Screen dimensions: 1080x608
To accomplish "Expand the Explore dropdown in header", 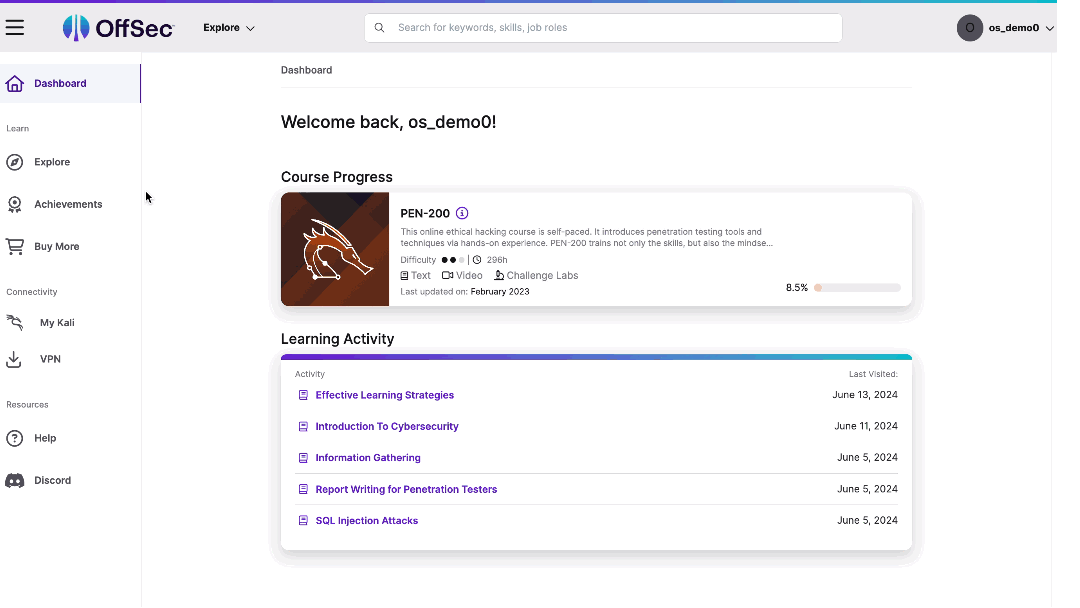I will (x=229, y=28).
